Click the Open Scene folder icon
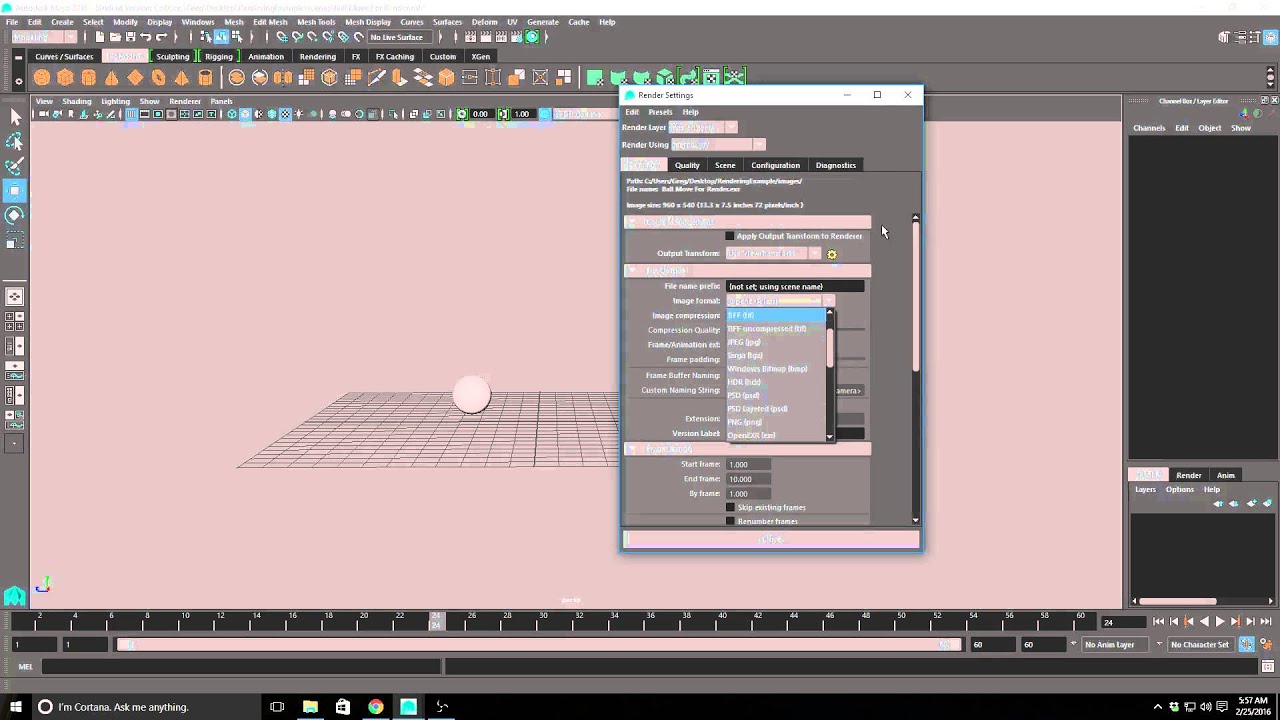 [115, 37]
